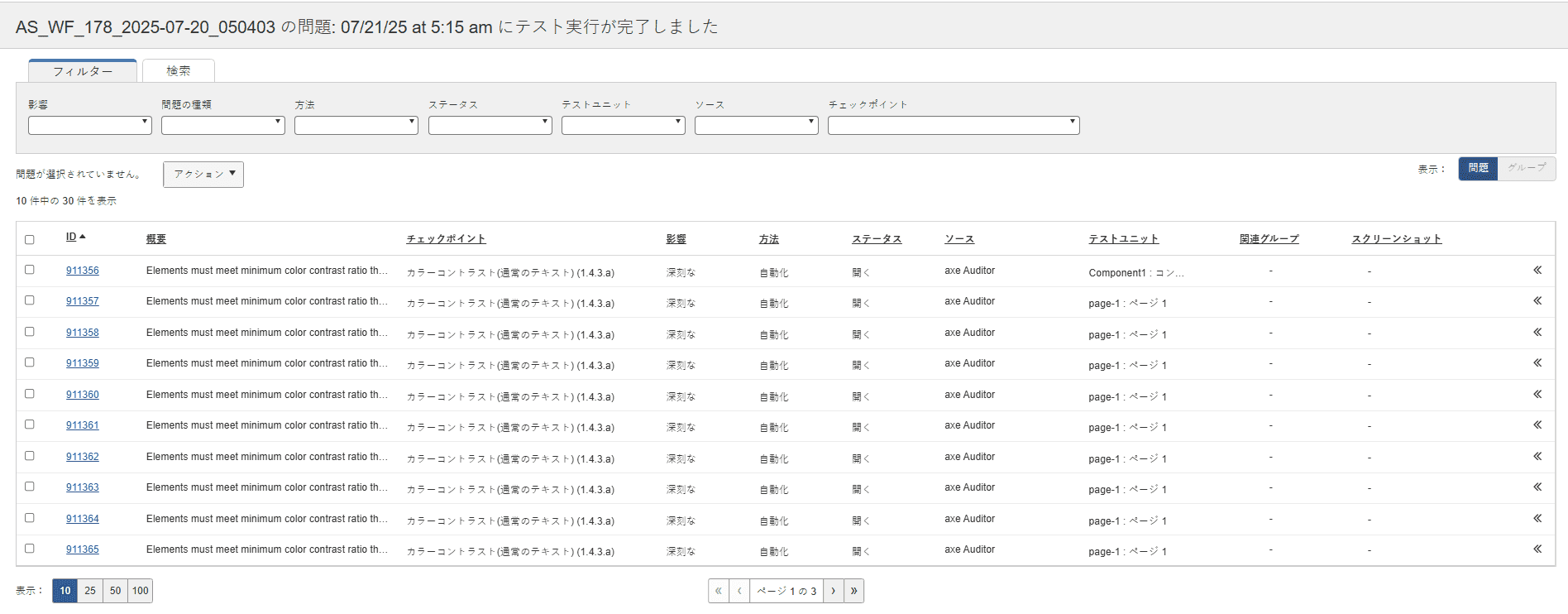The width and height of the screenshot is (1568, 614).
Task: Jump to first page double arrow
Action: [x=719, y=591]
